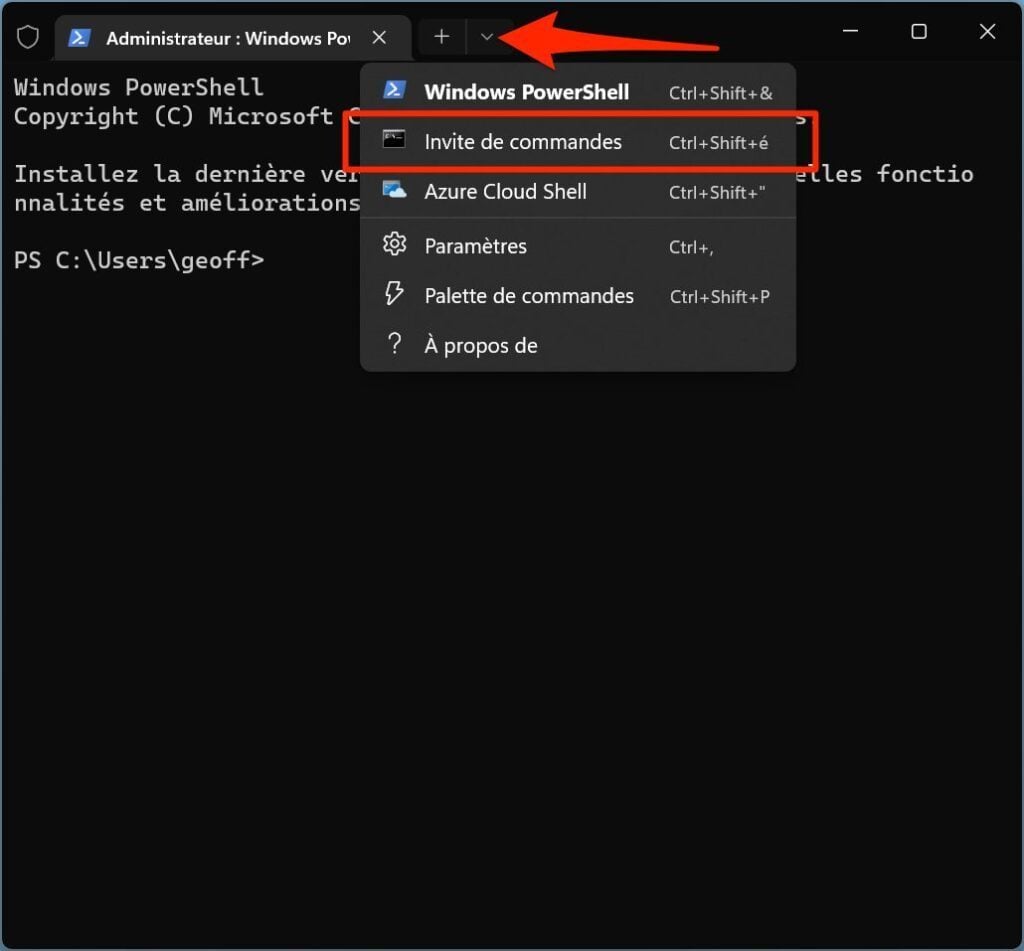Select the Administrateur : Windows PowerShell tab
This screenshot has height=951, width=1024.
pos(233,39)
